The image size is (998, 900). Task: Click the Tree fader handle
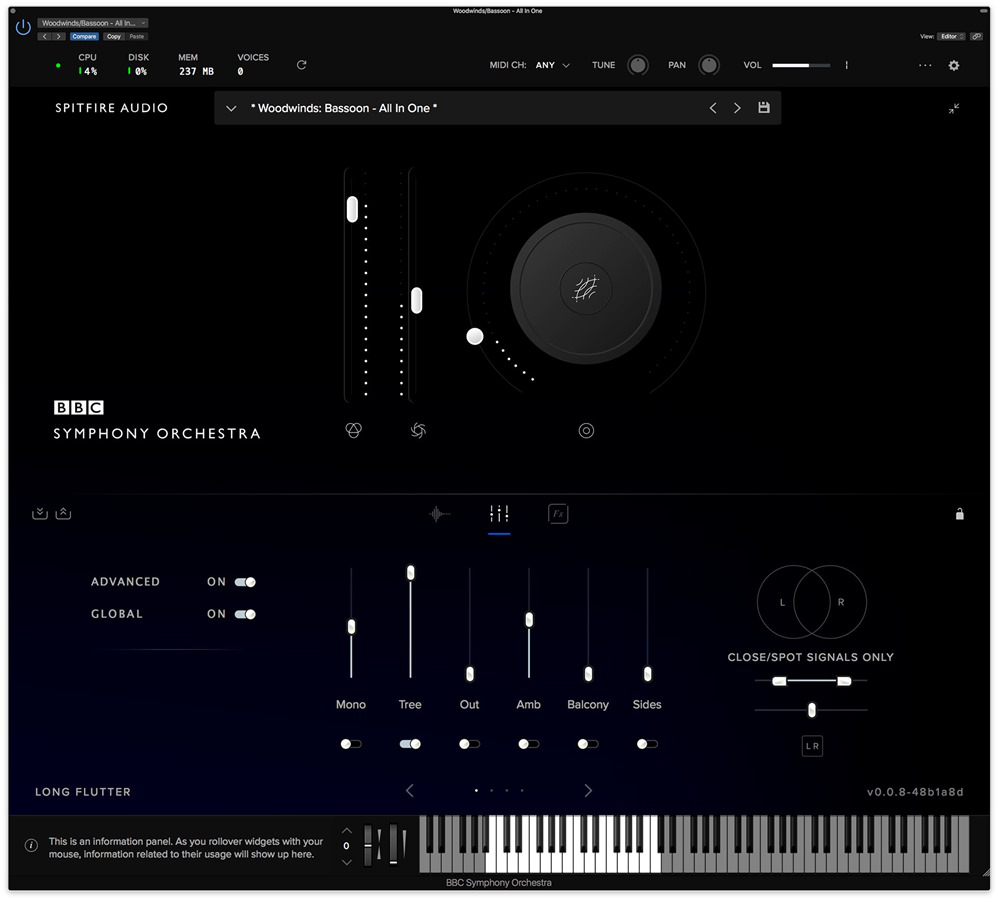pyautogui.click(x=411, y=573)
